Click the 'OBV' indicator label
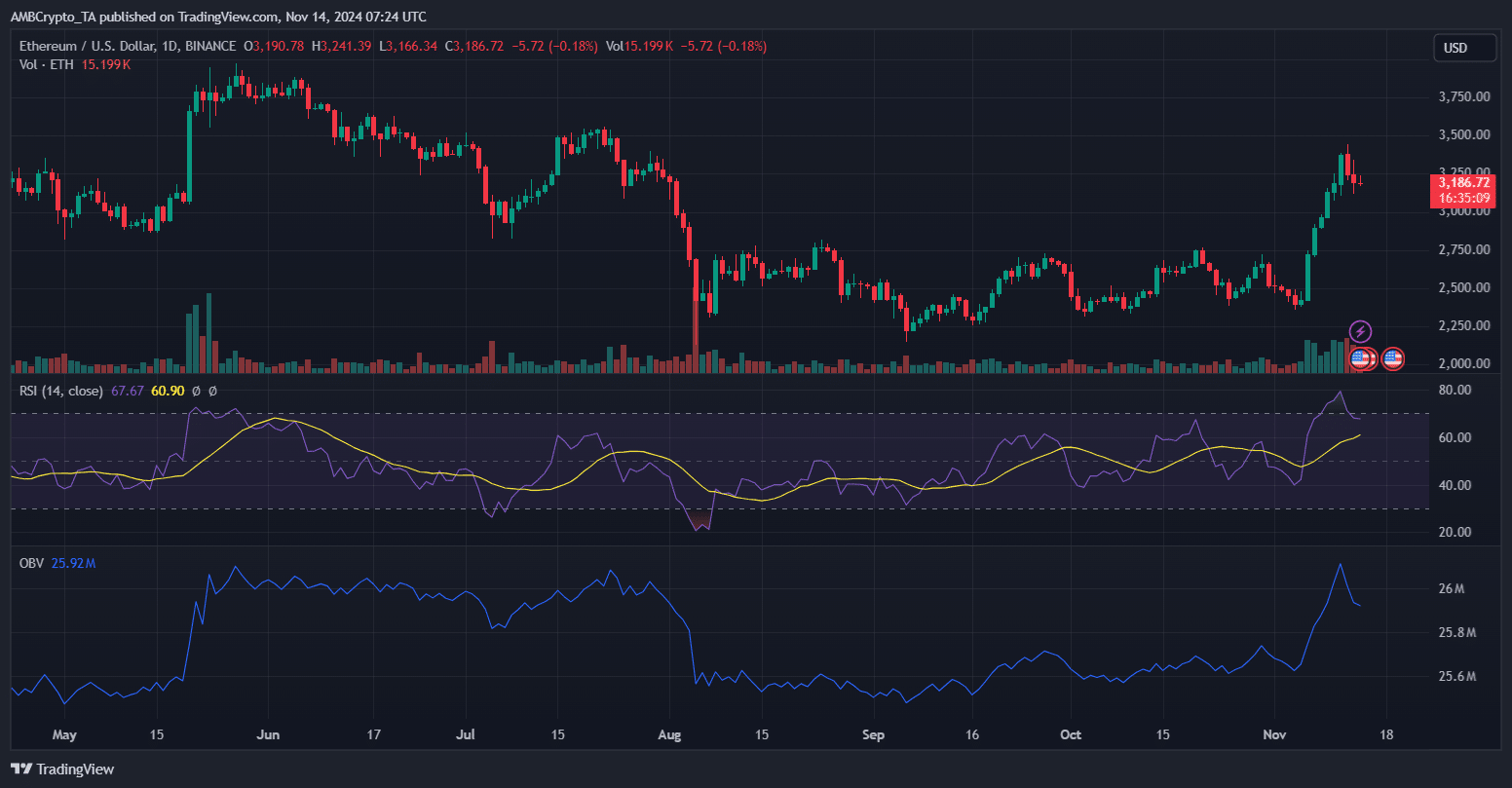Screen dimensions: 1512x788 click(x=32, y=563)
